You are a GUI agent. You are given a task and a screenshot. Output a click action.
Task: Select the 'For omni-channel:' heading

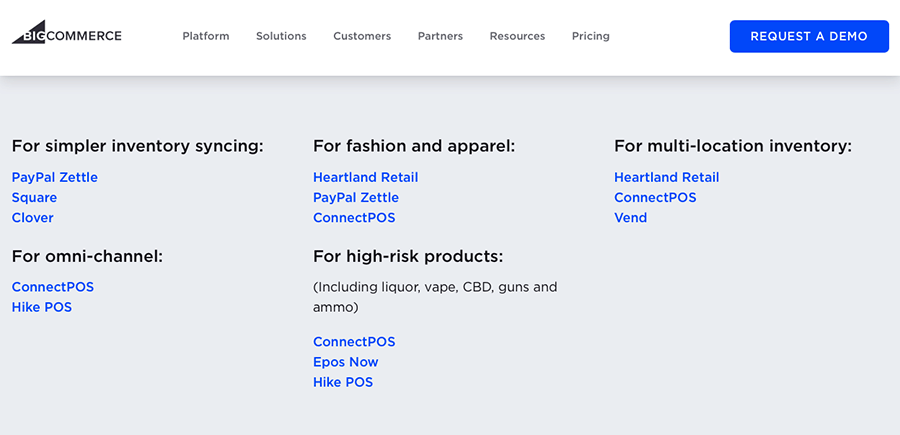87,256
